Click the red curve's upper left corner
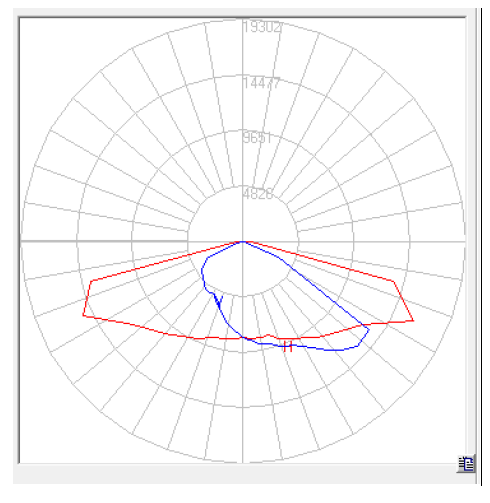 click(91, 281)
